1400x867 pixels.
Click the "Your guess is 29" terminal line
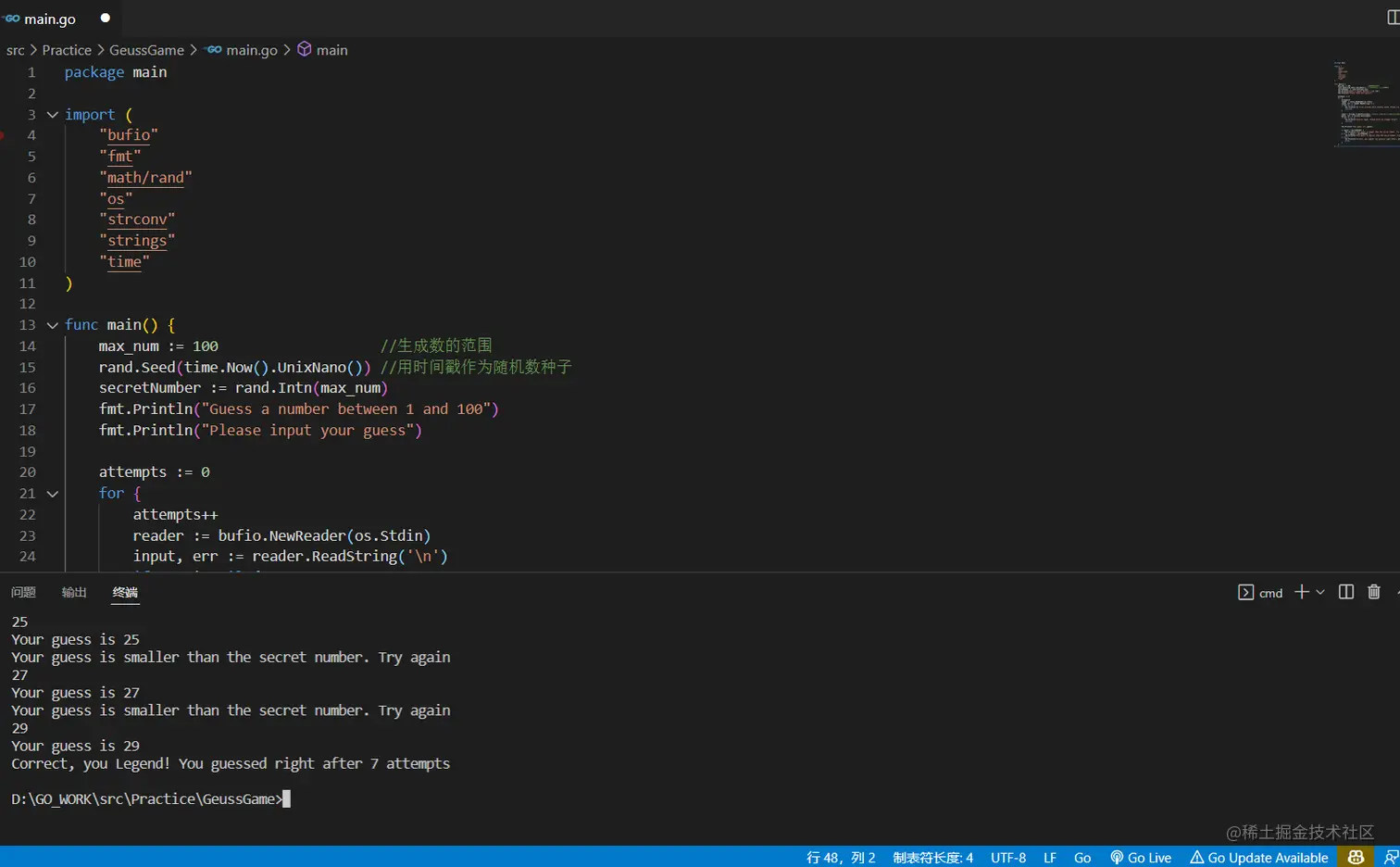coord(76,746)
